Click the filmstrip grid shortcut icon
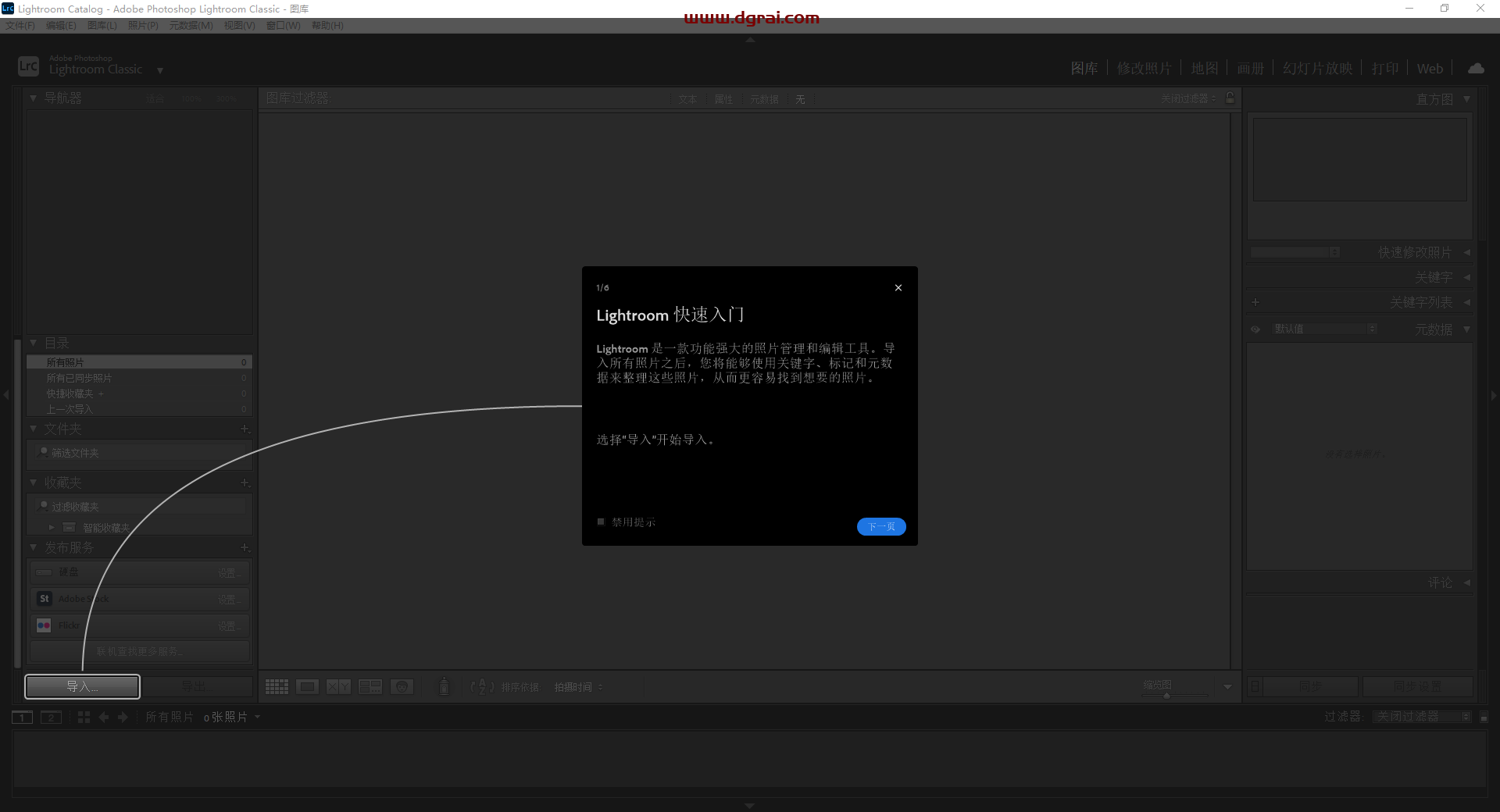The height and width of the screenshot is (812, 1500). pos(84,718)
